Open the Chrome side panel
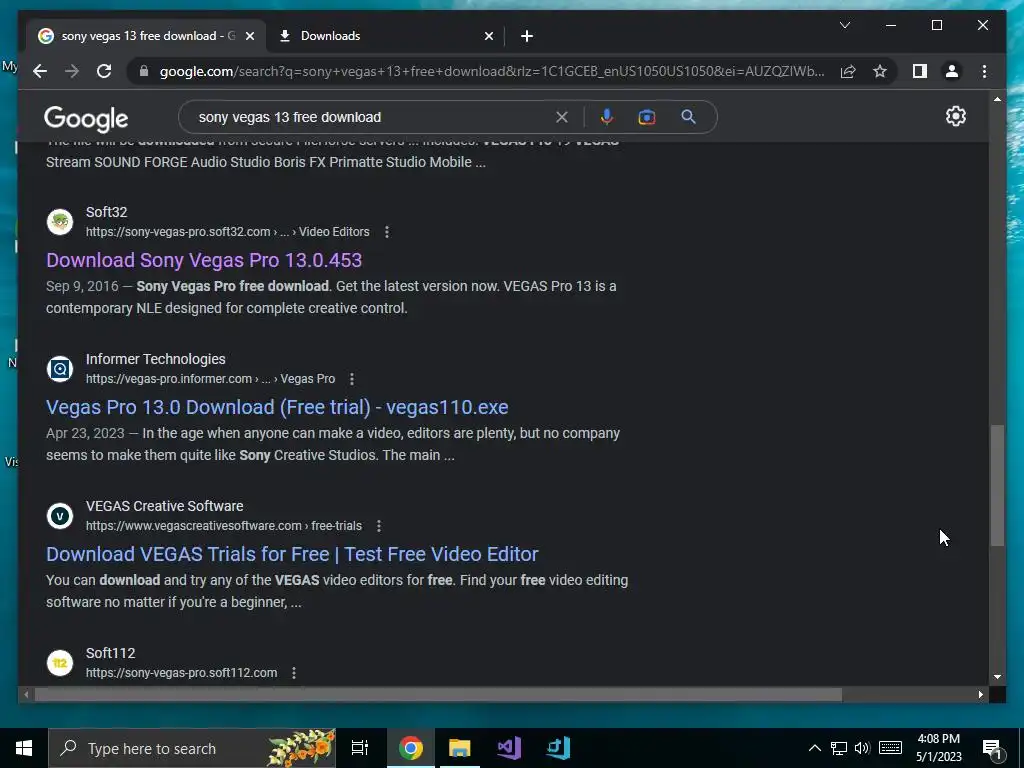Screen dimensions: 1024x768 [x=920, y=71]
